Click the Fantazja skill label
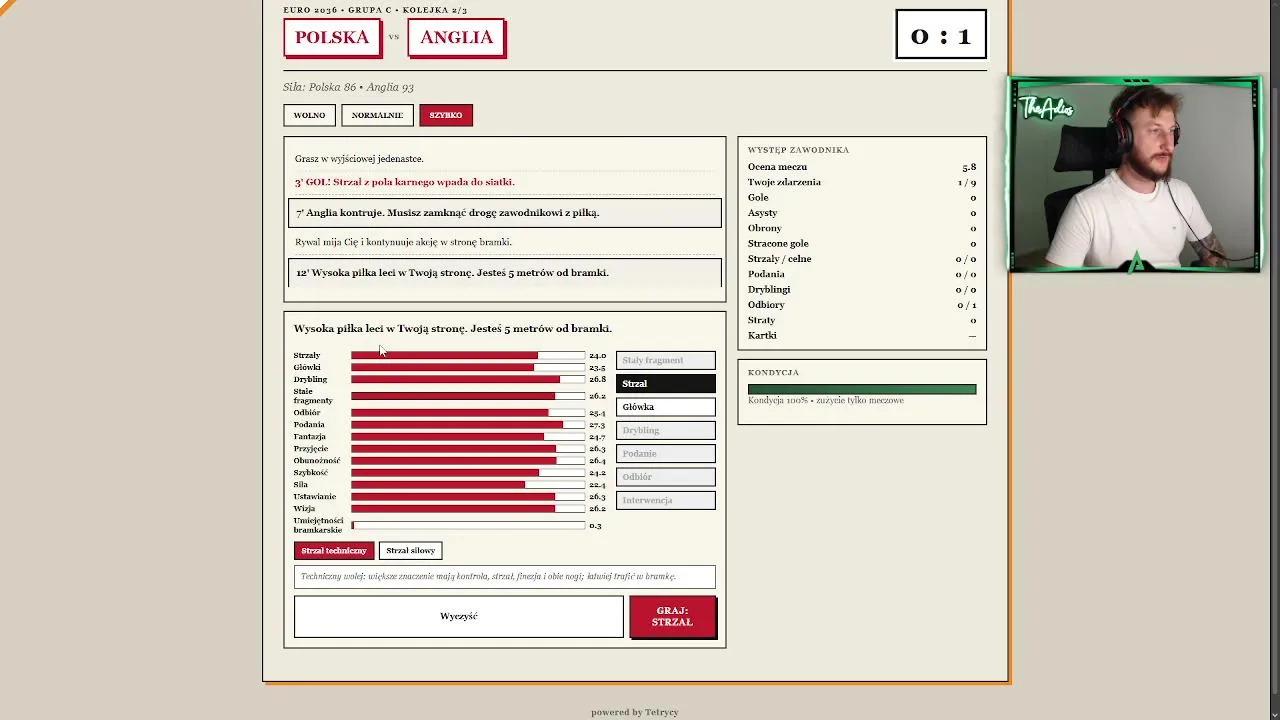 (x=309, y=437)
